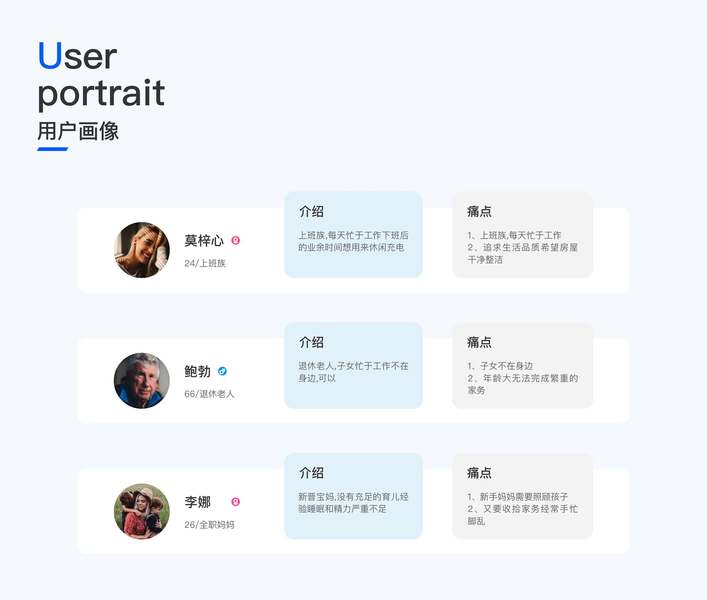This screenshot has width=707, height=600.
Task: Select the name 李娜
Action: coord(197,502)
